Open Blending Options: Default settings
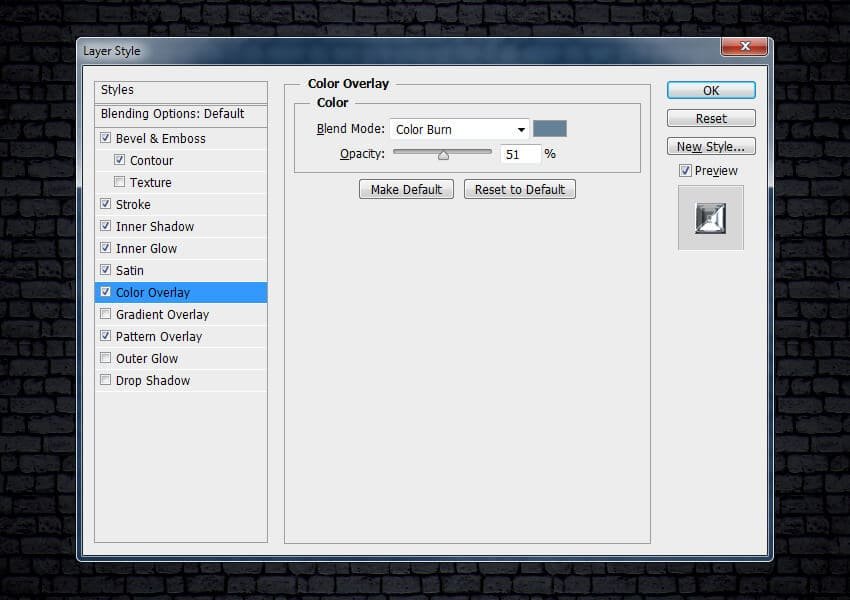 click(x=172, y=114)
